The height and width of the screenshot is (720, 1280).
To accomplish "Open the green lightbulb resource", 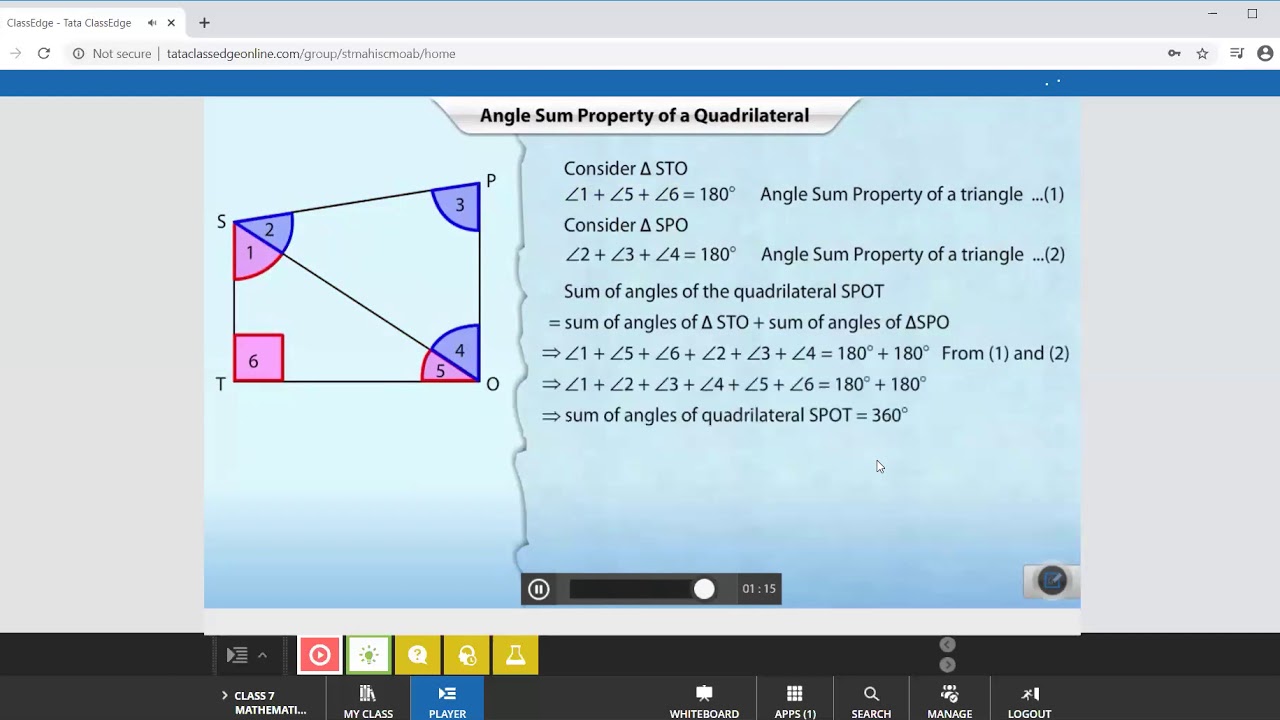I will point(368,655).
